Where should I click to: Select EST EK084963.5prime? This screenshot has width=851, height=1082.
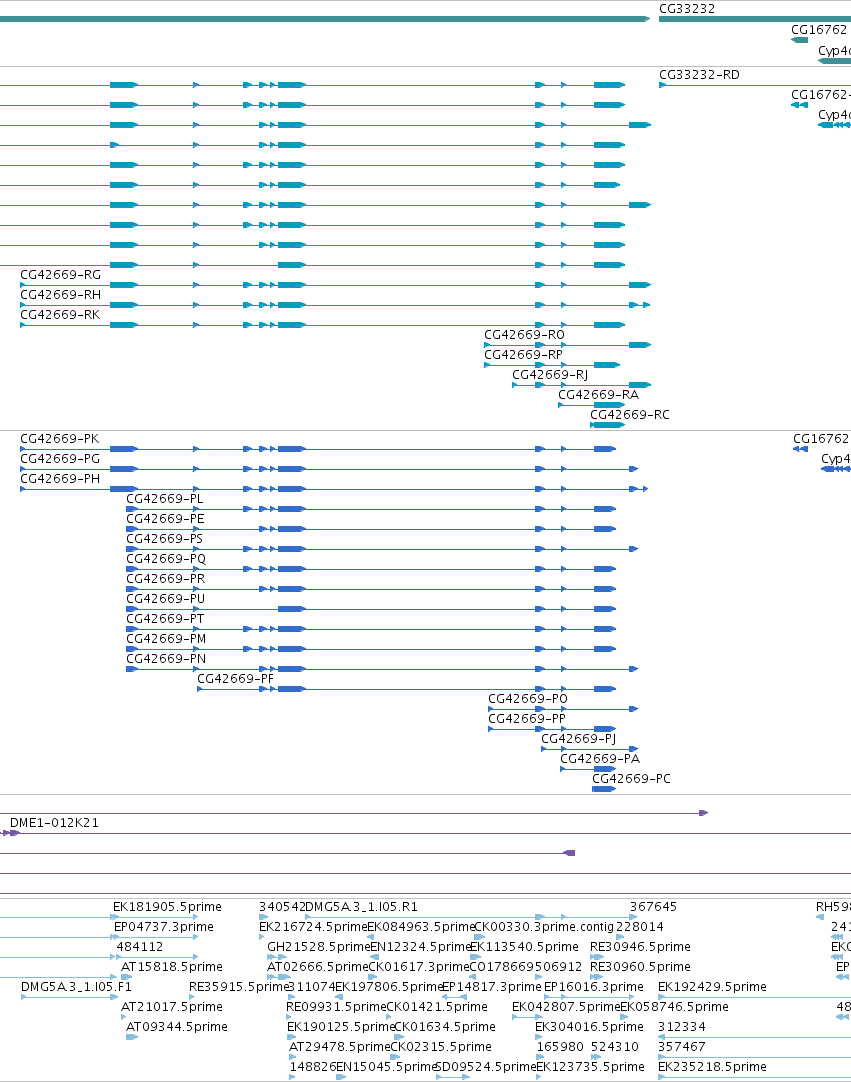(422, 927)
